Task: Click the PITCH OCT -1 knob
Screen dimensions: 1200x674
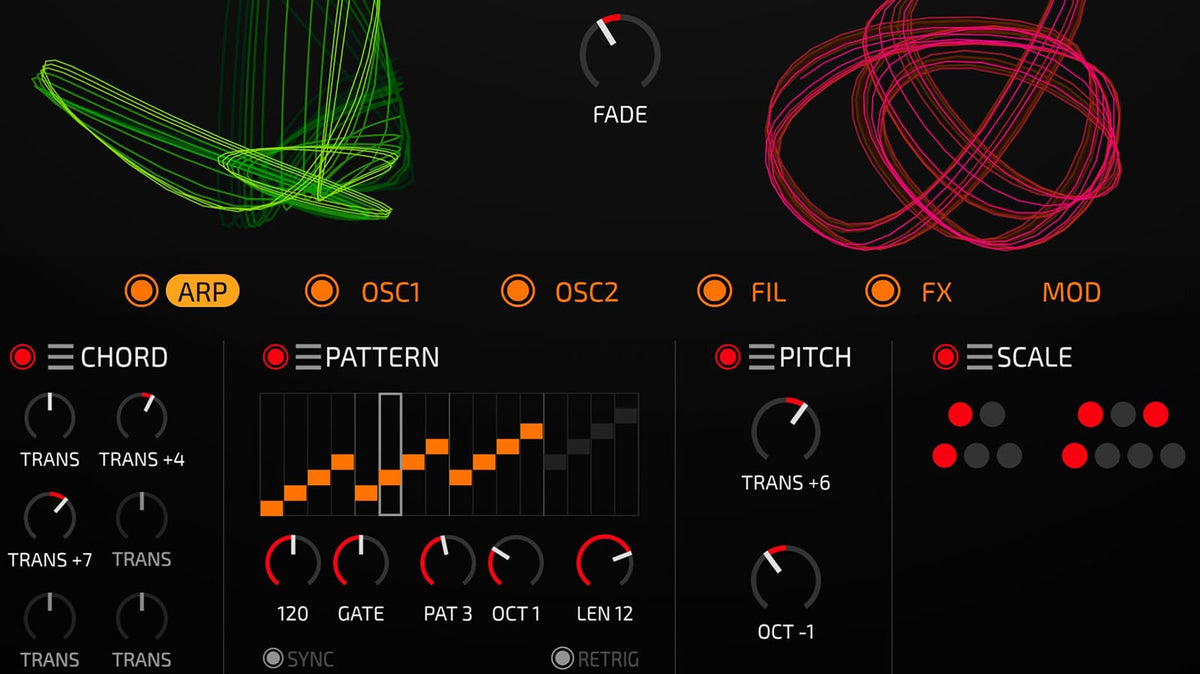Action: 786,580
